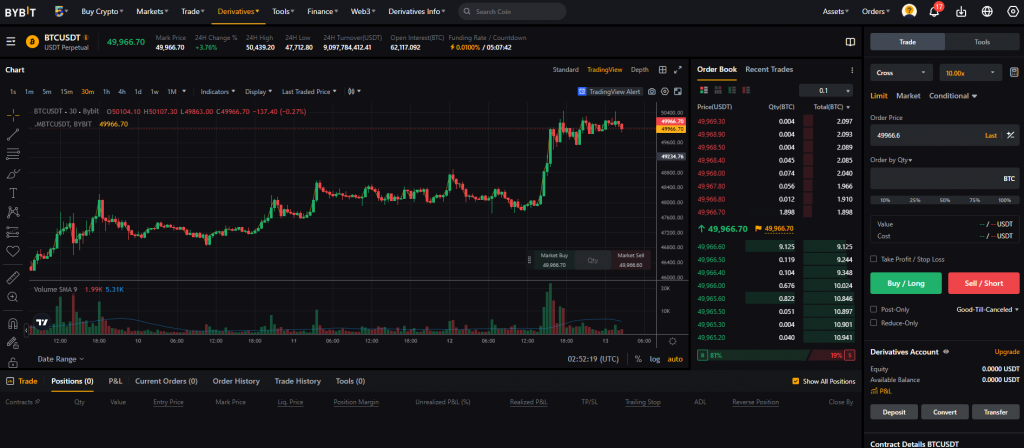Select the text annotation tool
This screenshot has height=448, width=1024.
(x=12, y=193)
